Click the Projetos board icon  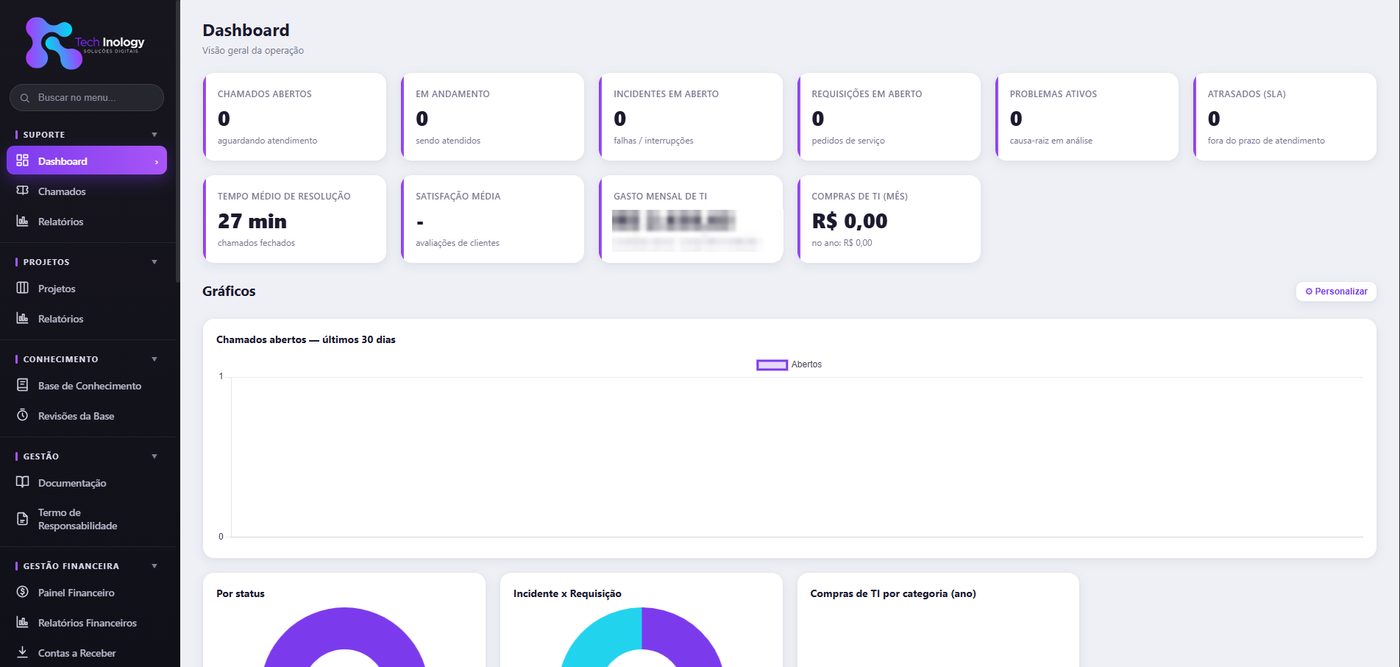[23, 288]
